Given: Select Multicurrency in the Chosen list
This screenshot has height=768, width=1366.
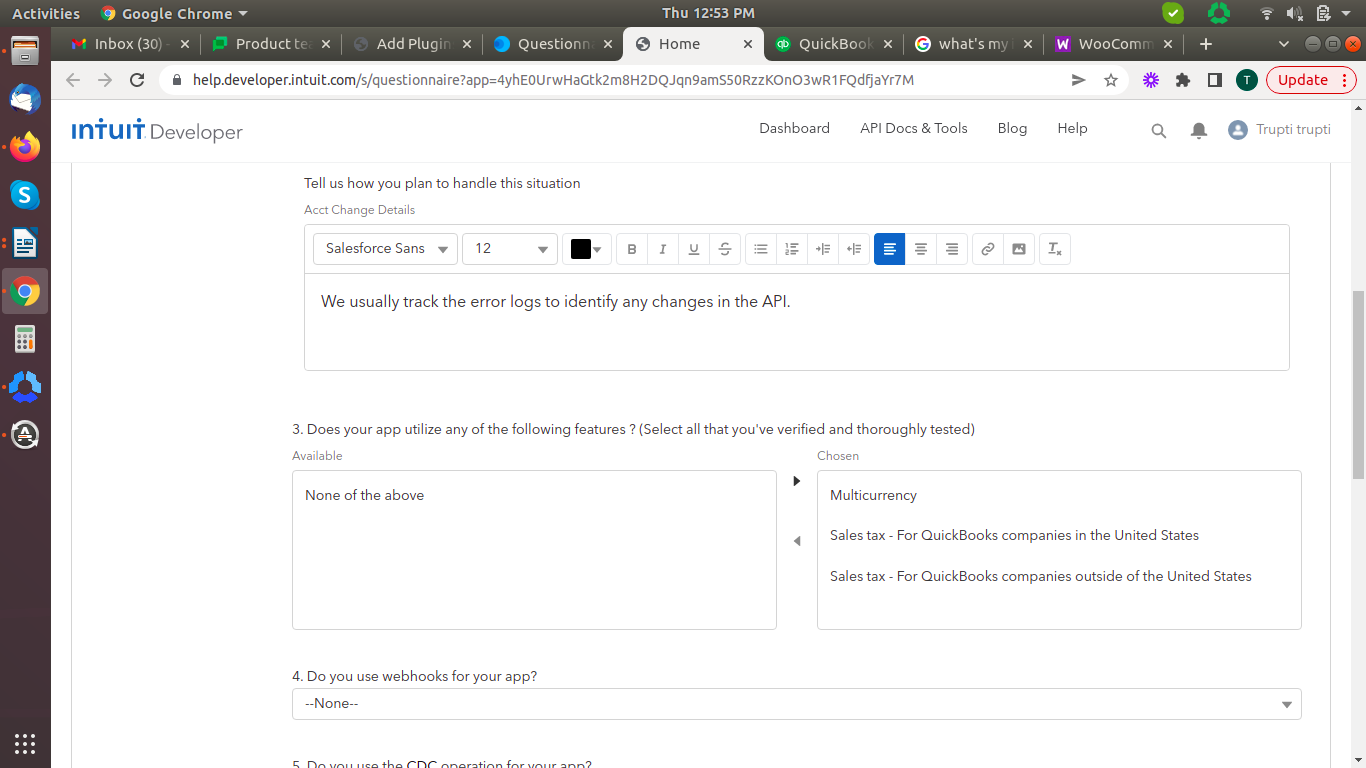Looking at the screenshot, I should tap(873, 496).
